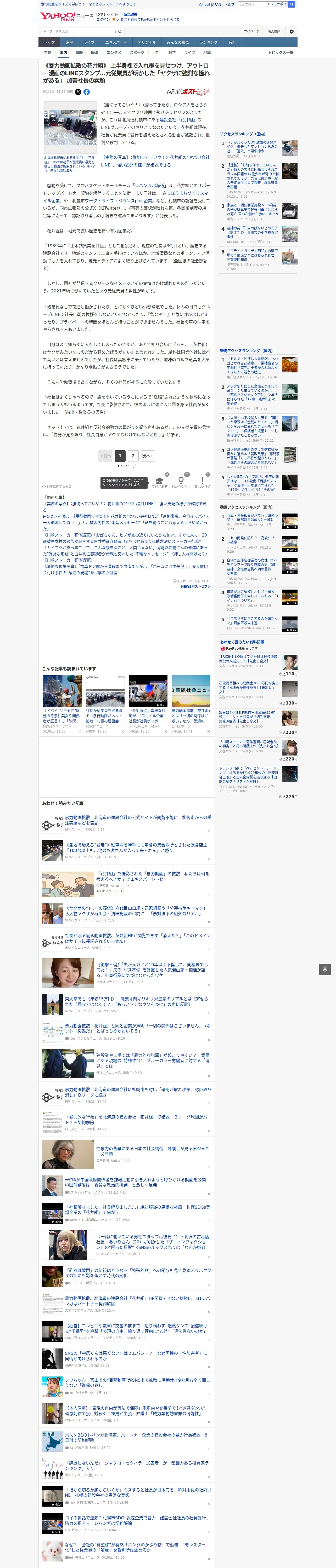Select the ランキング tab
The image size is (336, 1568).
209,42
